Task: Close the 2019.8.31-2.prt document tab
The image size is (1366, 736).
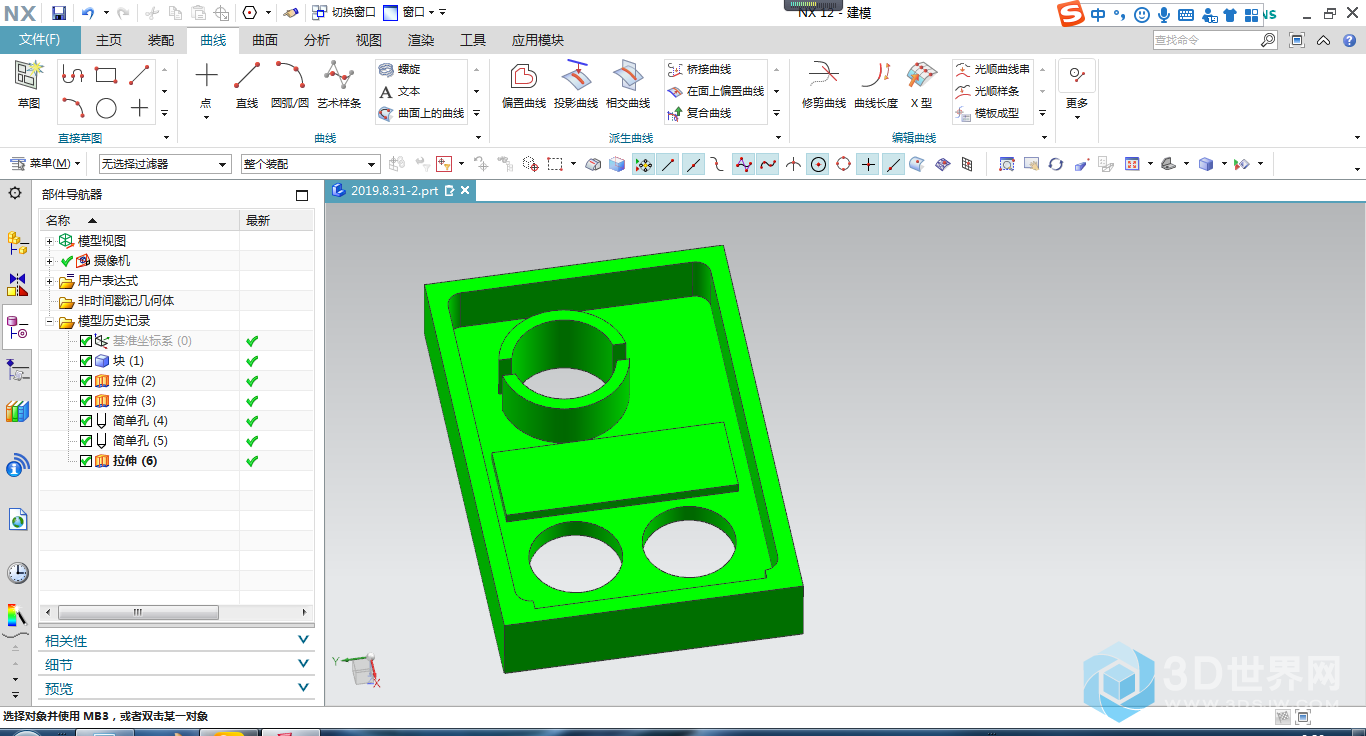Action: [x=465, y=190]
